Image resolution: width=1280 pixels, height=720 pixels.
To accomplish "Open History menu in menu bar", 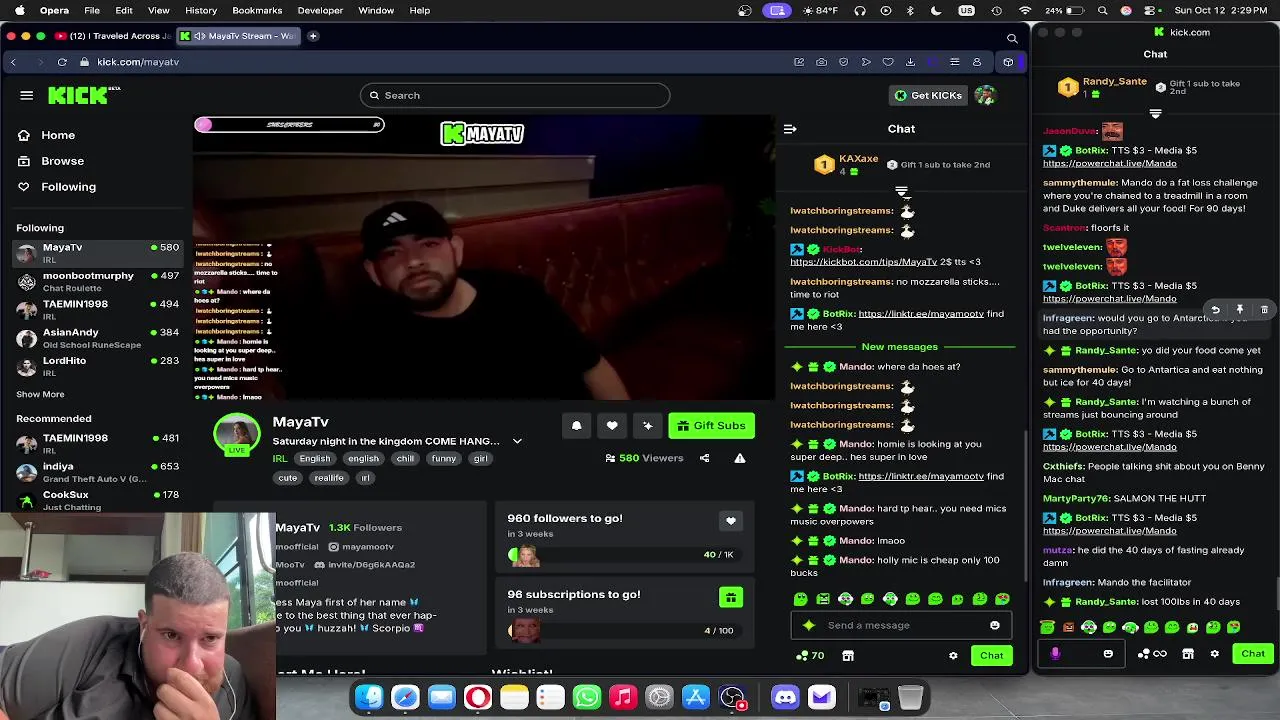I will [201, 10].
